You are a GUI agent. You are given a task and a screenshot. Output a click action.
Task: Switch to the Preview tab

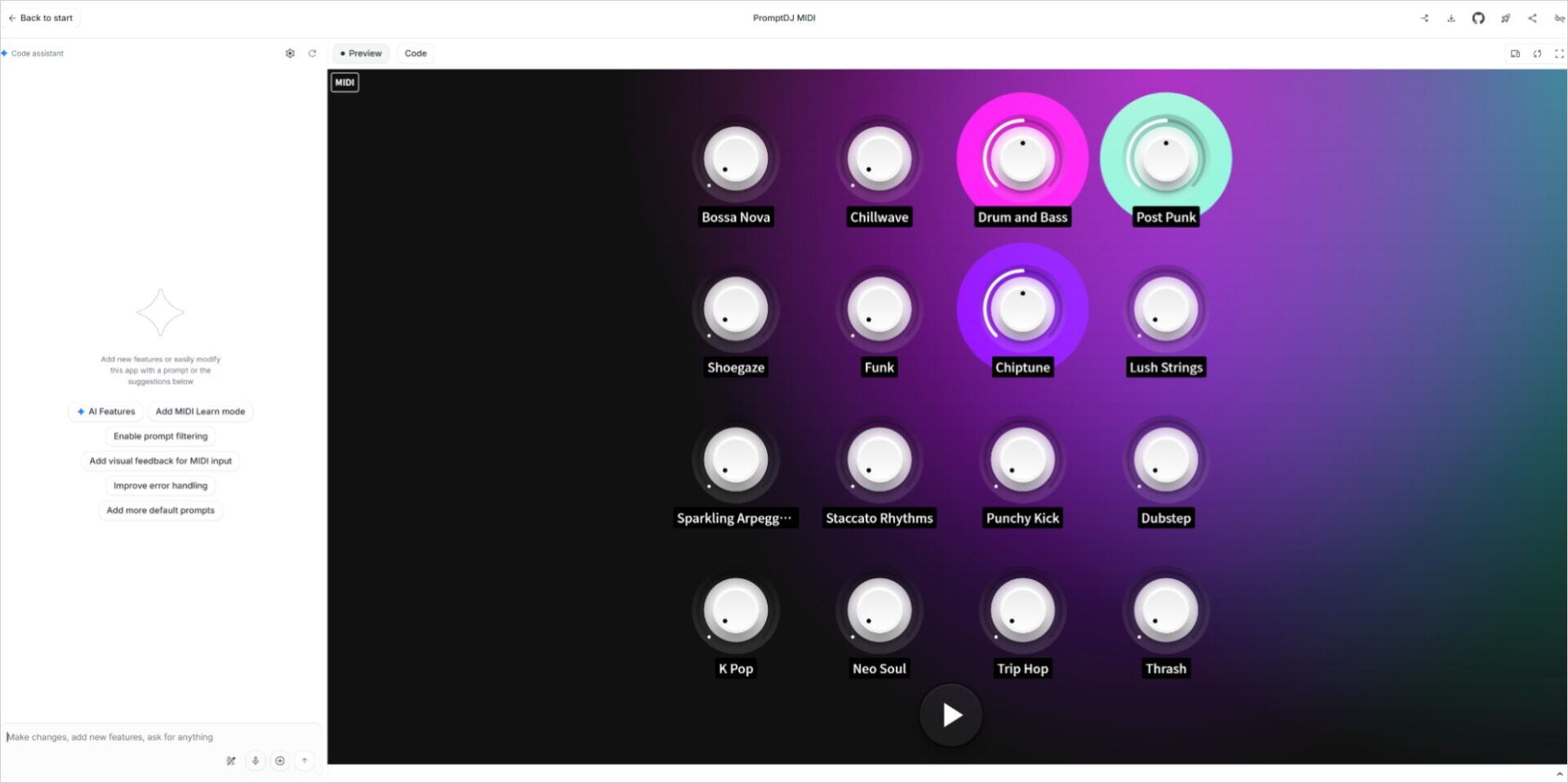[360, 53]
